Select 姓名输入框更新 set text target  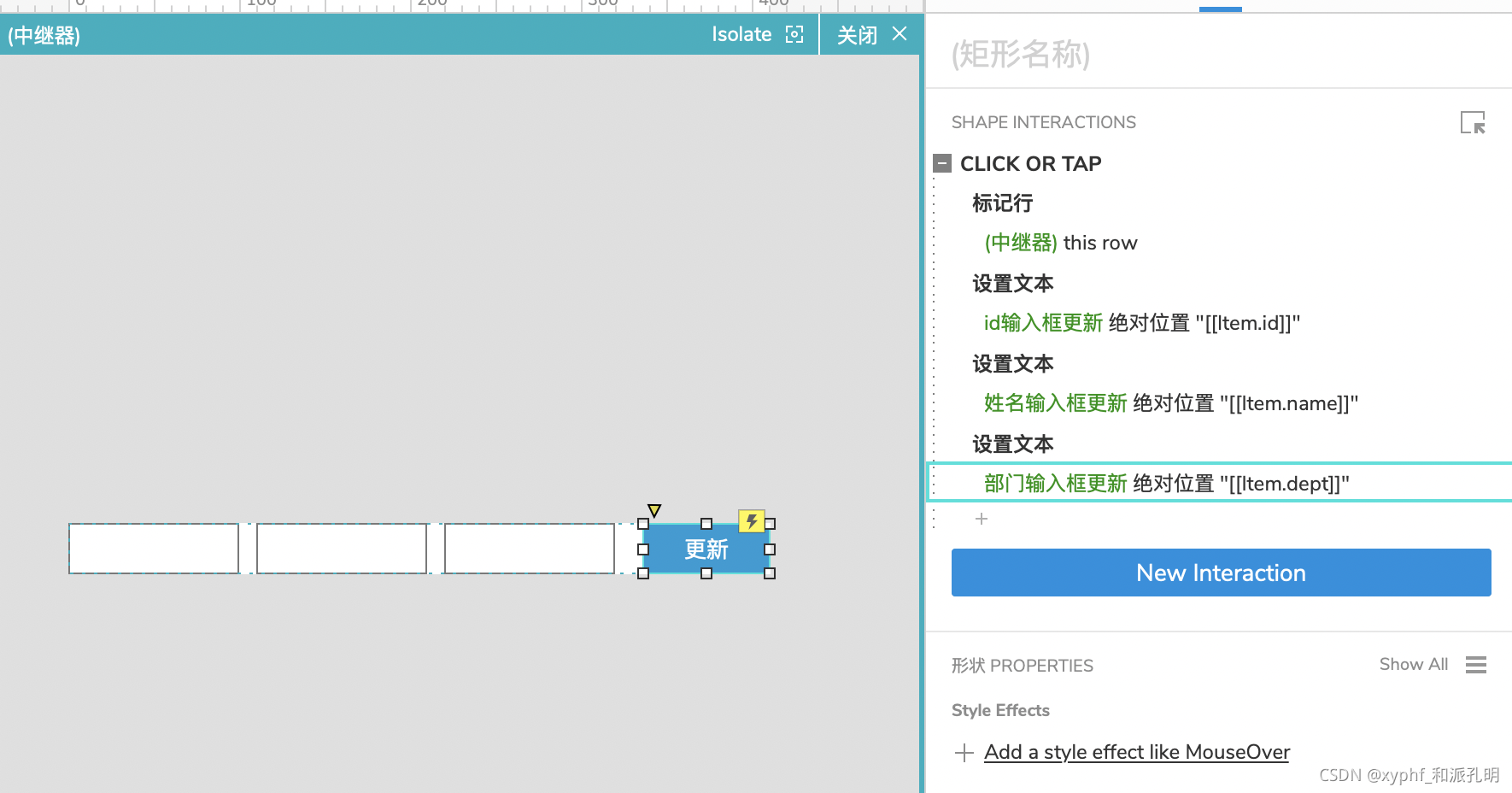point(1171,403)
